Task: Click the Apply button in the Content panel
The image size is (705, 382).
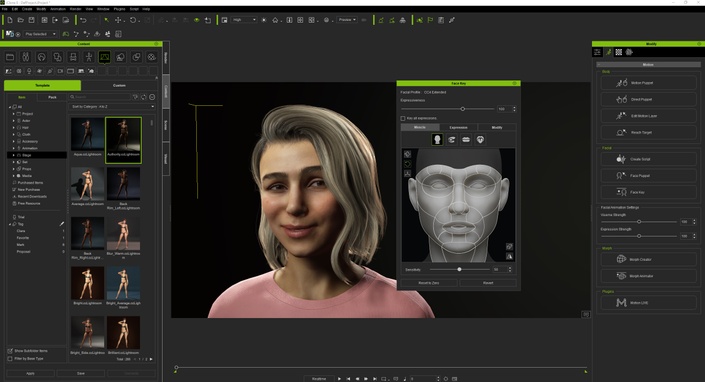Action: click(x=30, y=373)
